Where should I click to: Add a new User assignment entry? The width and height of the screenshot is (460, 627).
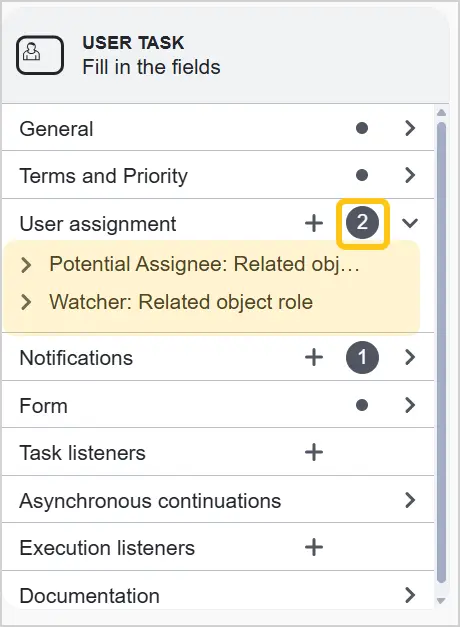click(314, 223)
